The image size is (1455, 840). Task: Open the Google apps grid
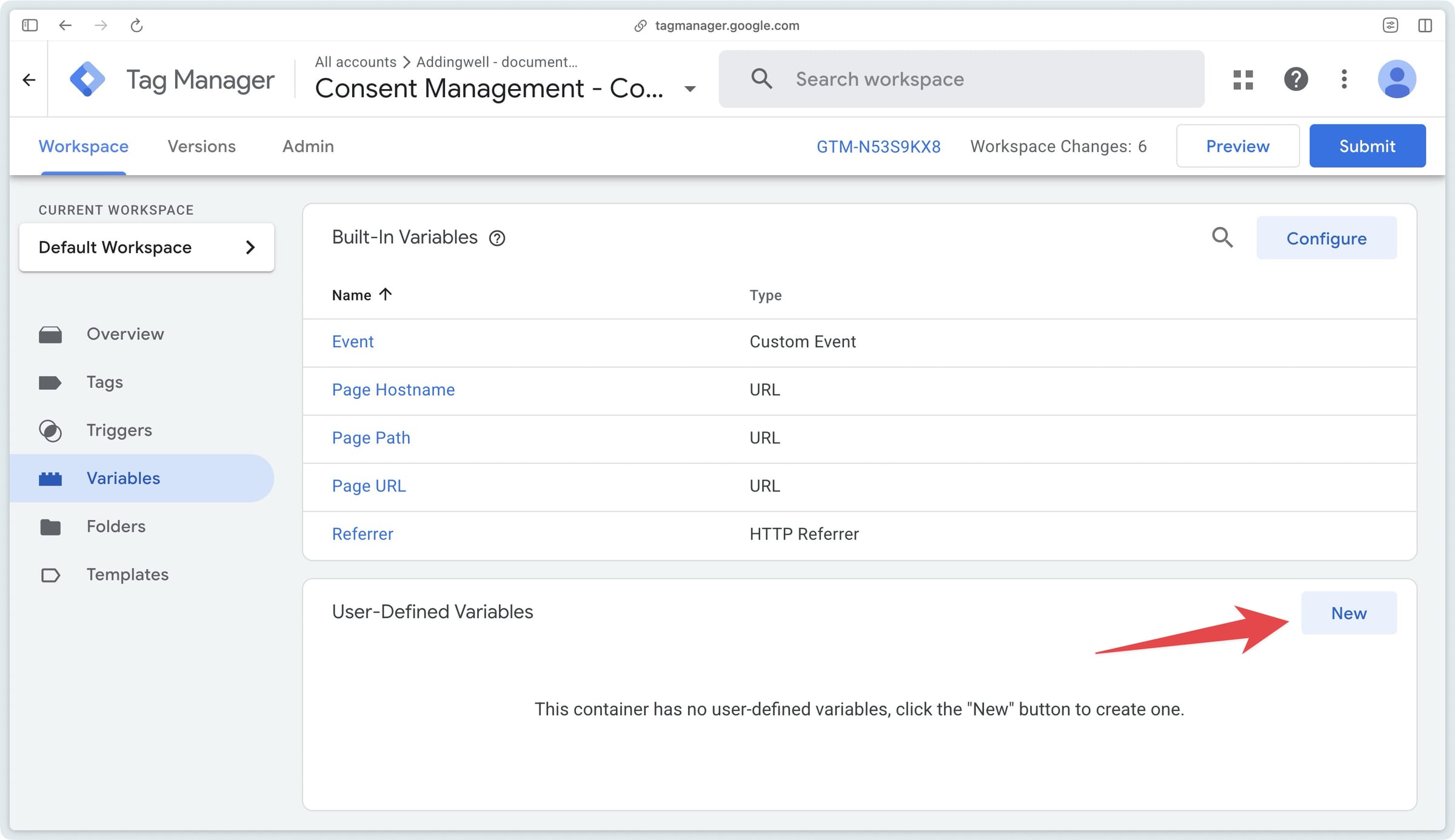1243,79
